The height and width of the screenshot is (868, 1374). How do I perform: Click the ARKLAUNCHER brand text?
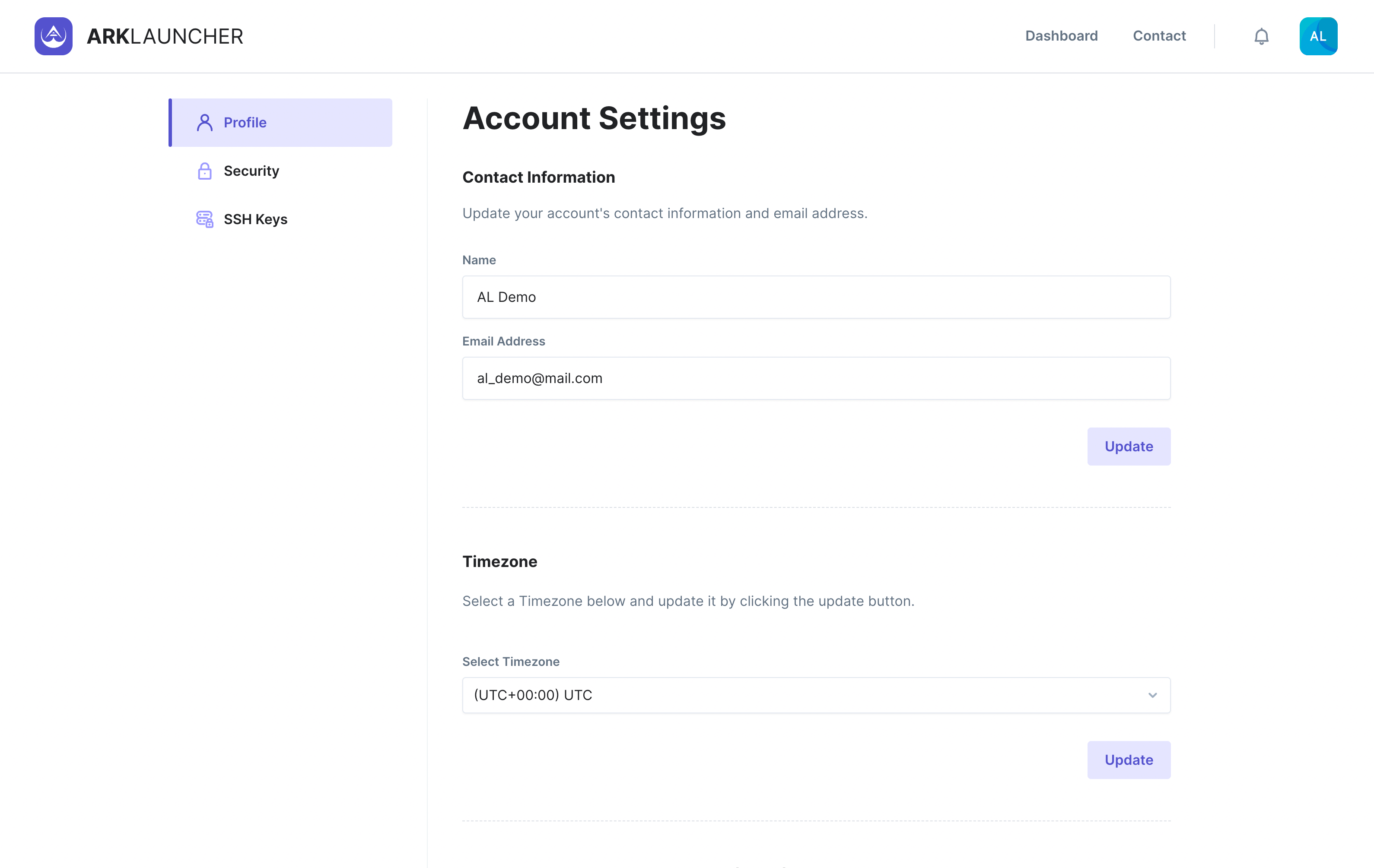165,36
